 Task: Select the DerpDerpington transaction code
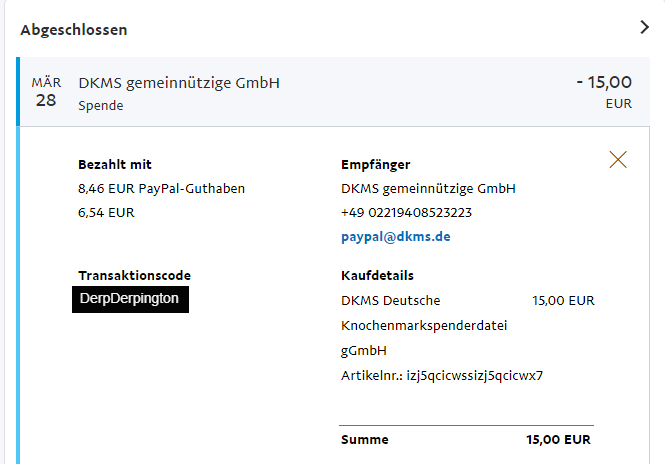click(130, 299)
